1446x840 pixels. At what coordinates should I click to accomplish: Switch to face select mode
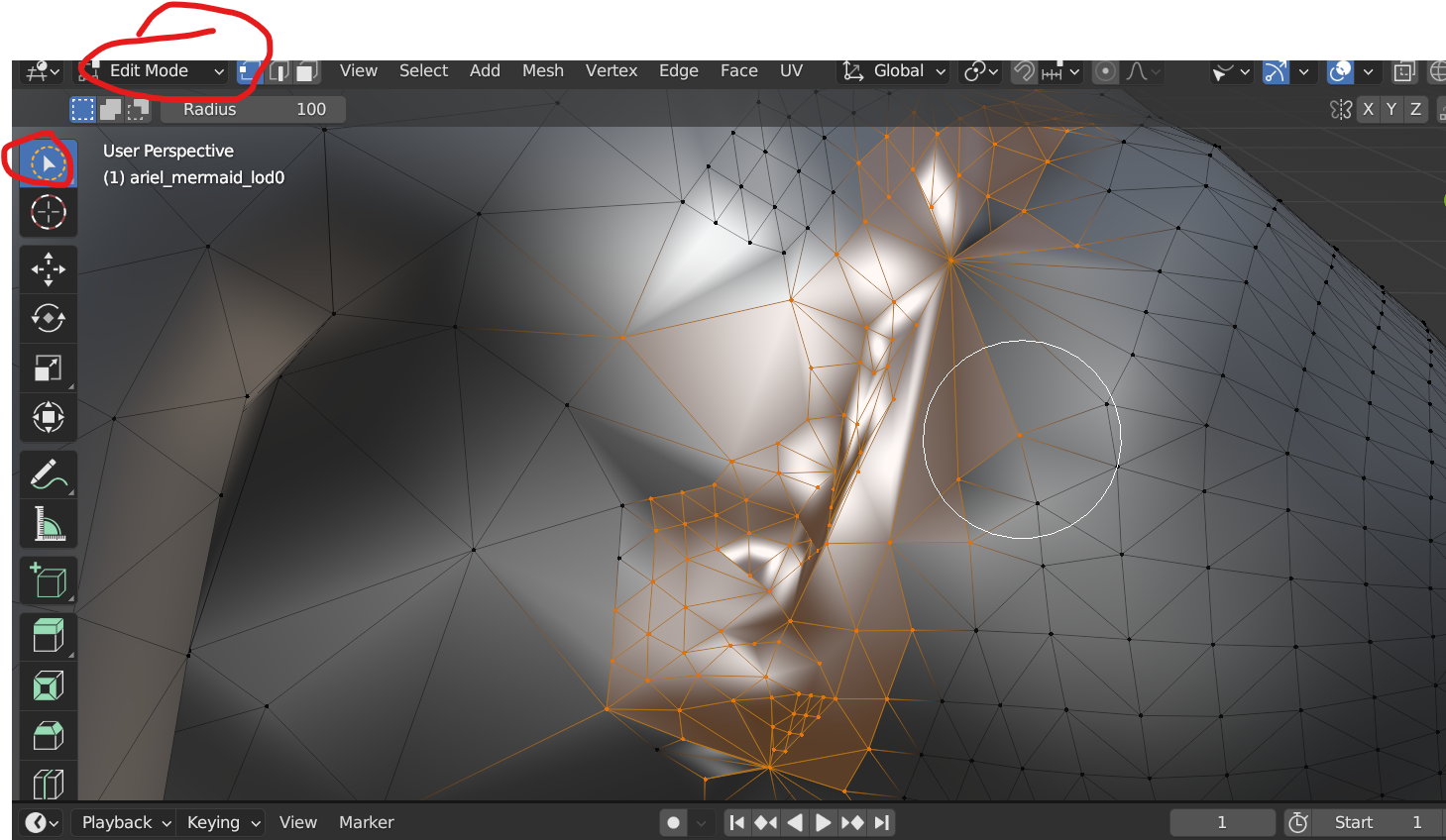tap(307, 71)
